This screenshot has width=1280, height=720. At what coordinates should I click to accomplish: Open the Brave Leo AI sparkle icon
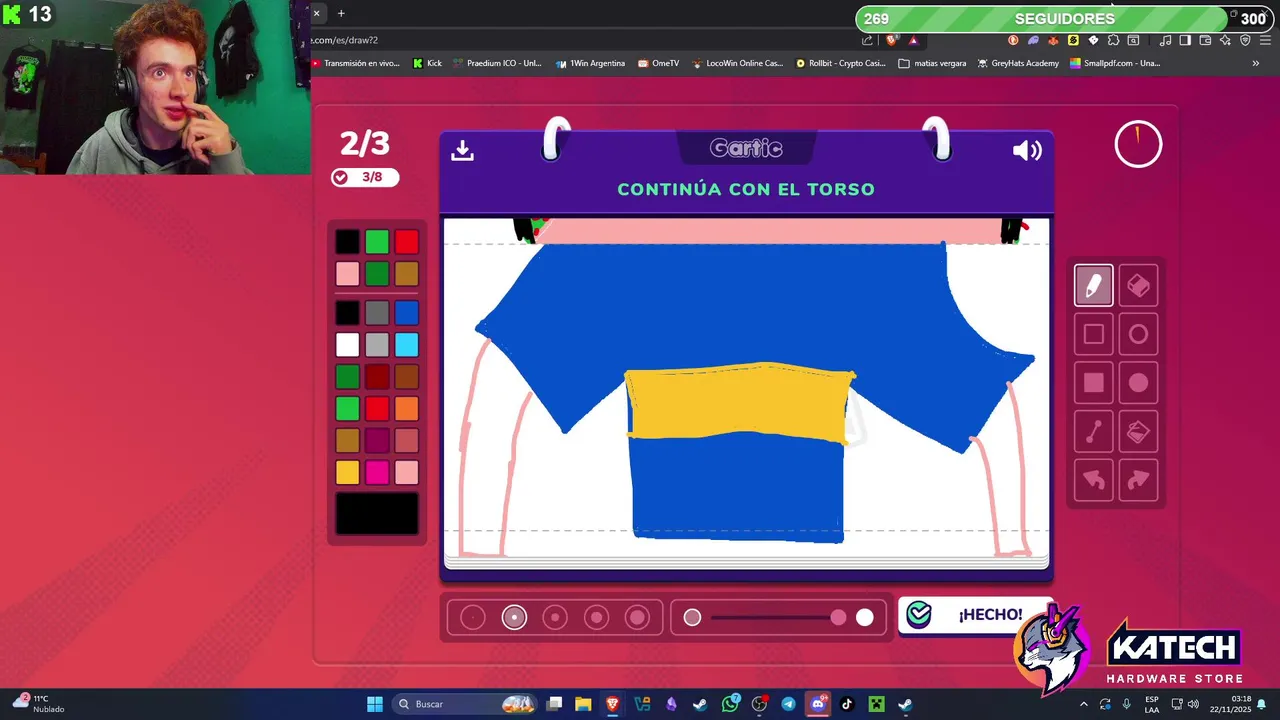point(1225,40)
